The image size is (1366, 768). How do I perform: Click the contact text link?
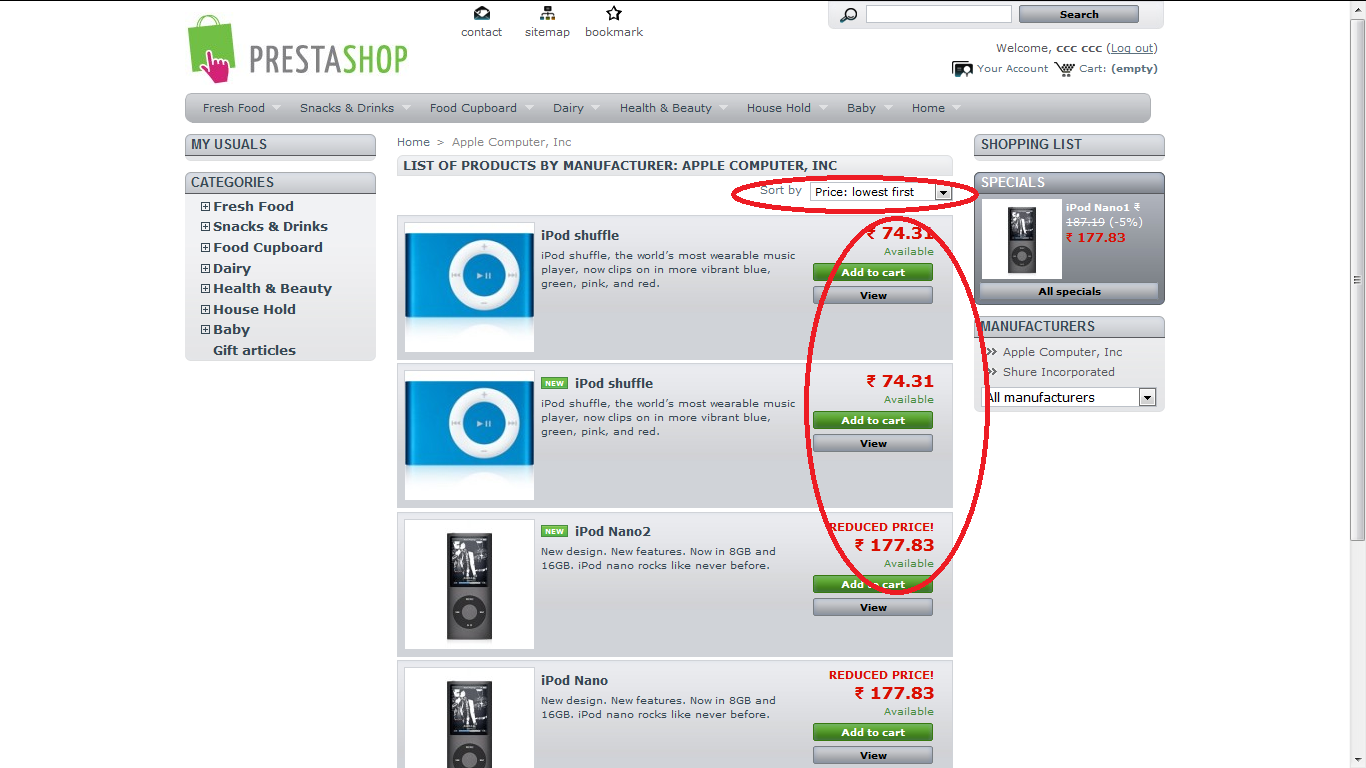click(x=481, y=32)
